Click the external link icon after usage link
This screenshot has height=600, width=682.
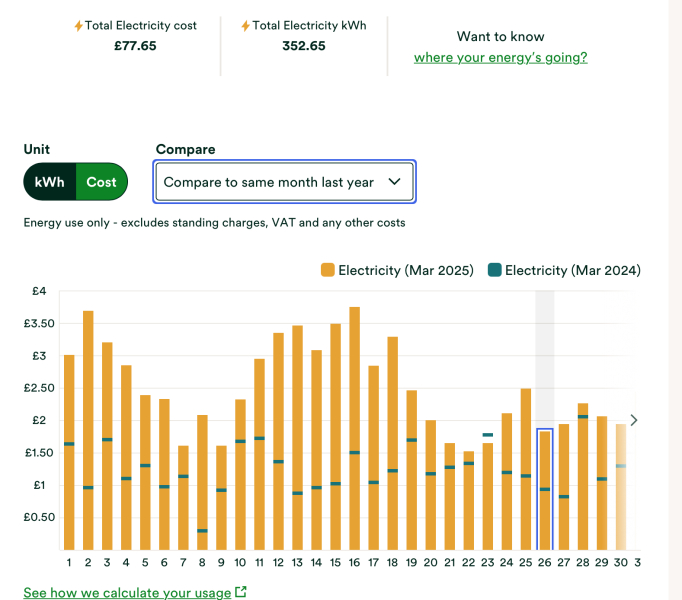(240, 592)
